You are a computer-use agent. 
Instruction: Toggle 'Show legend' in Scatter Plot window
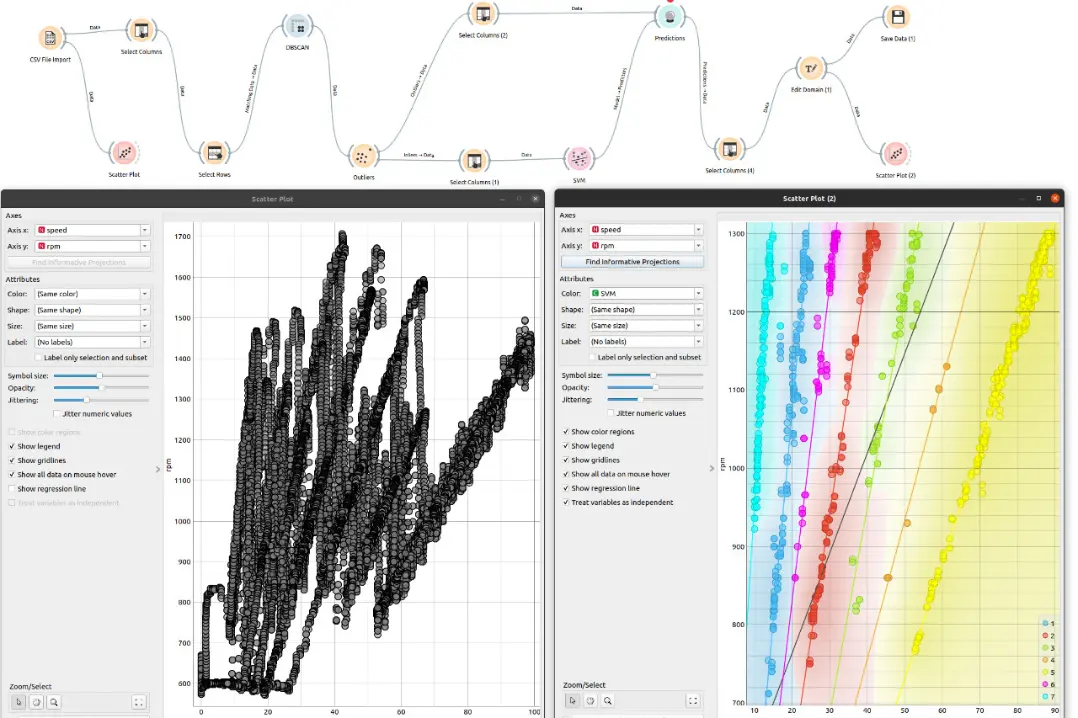(x=12, y=446)
